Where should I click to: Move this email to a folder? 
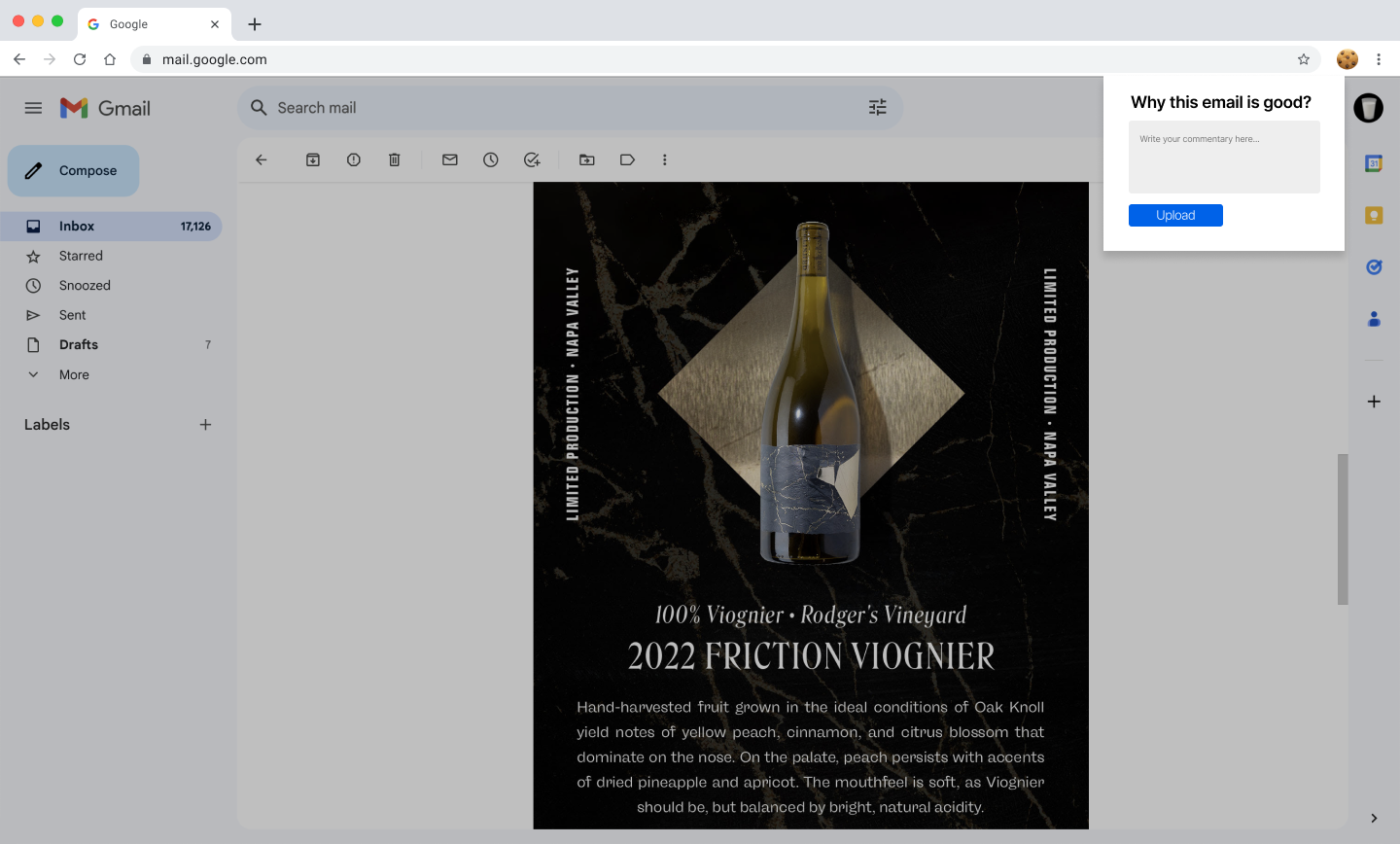[587, 159]
